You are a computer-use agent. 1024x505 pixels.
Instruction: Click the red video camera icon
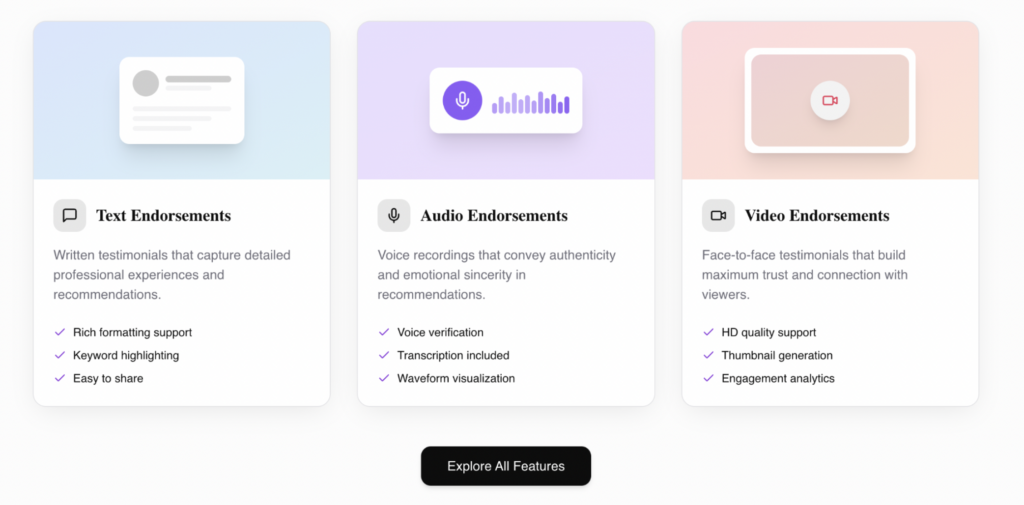click(x=830, y=100)
